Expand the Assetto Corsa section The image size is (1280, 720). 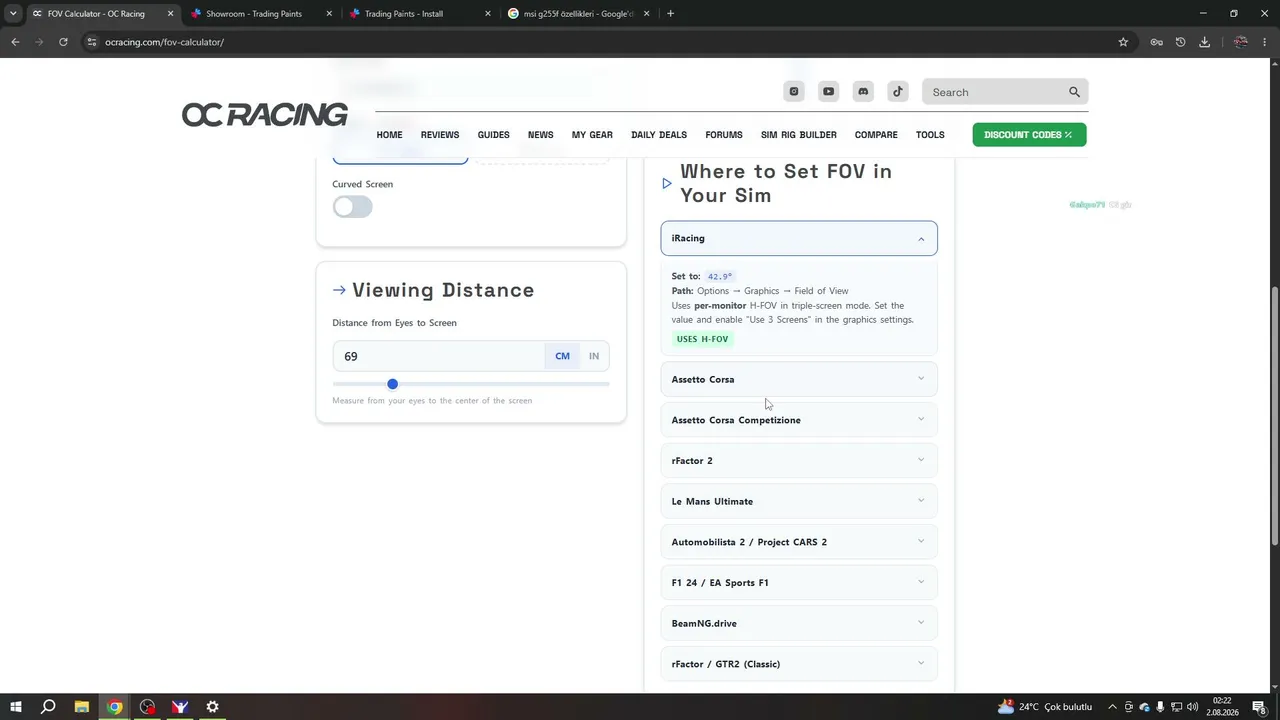tap(799, 379)
